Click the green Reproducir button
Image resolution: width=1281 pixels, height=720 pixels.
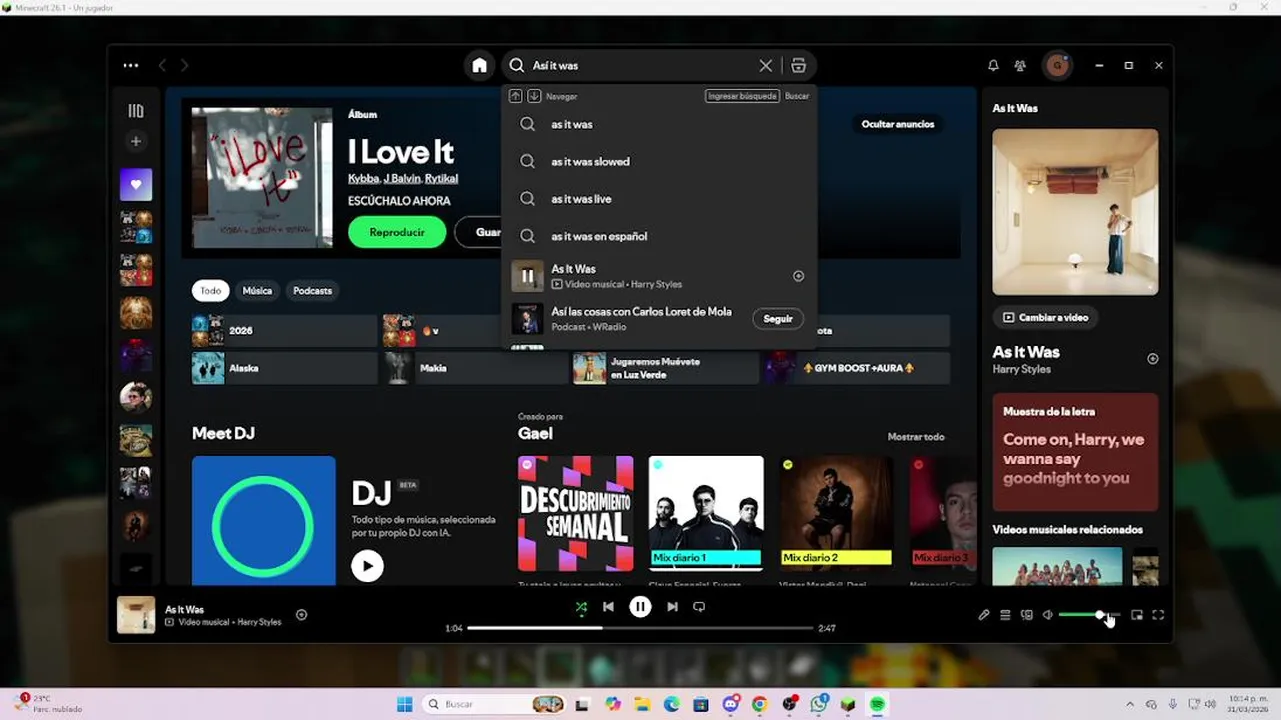click(x=397, y=232)
